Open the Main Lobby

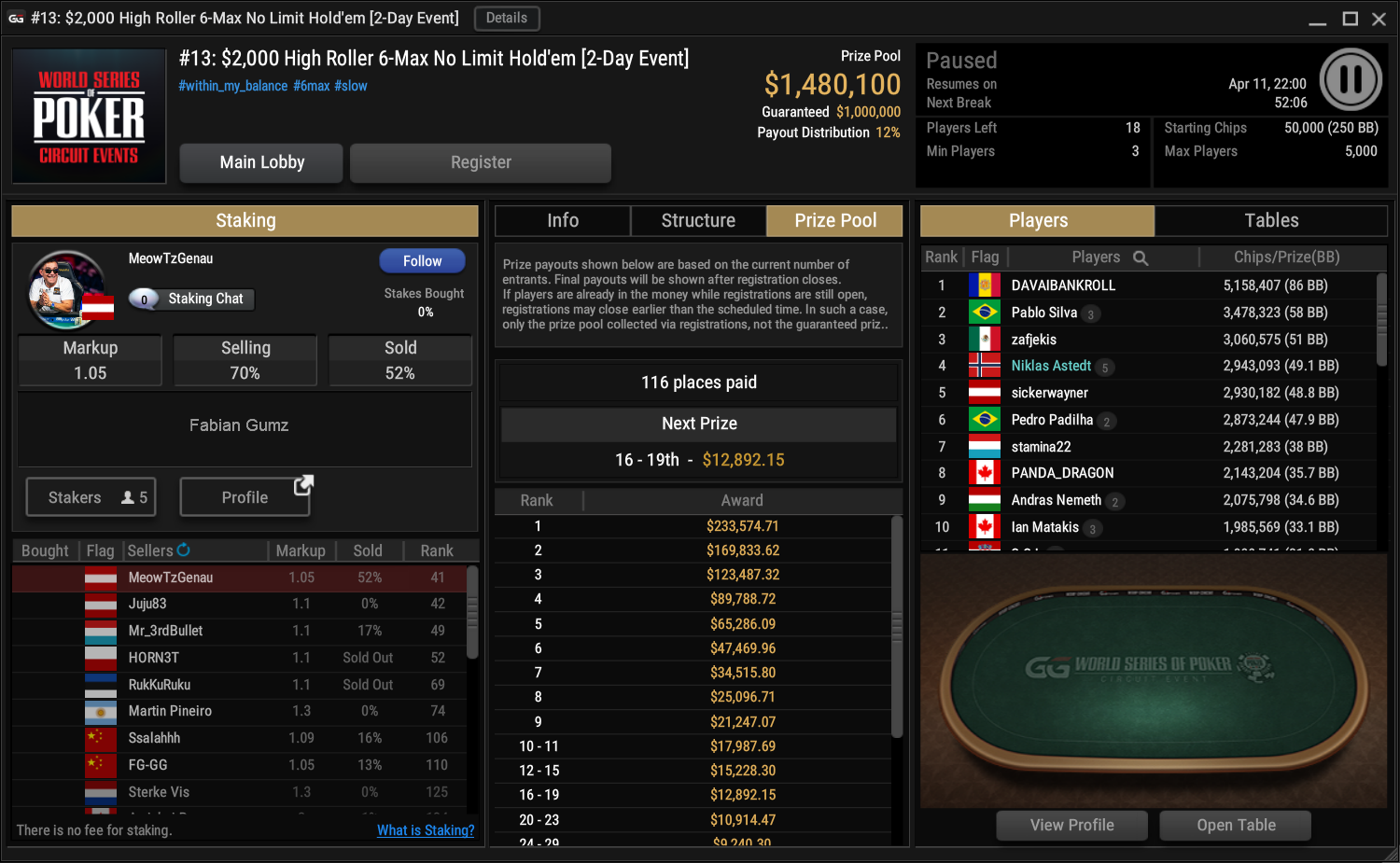pos(261,162)
